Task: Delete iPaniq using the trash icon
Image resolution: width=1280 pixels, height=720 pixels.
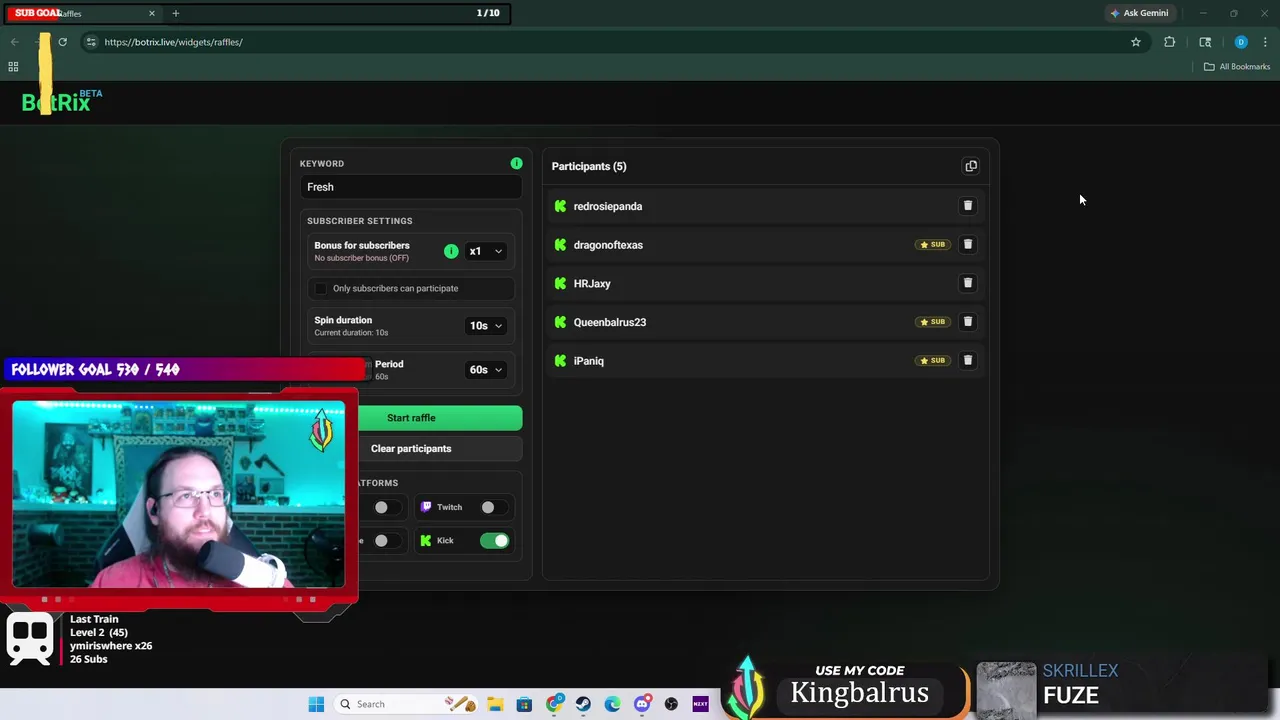Action: click(967, 360)
